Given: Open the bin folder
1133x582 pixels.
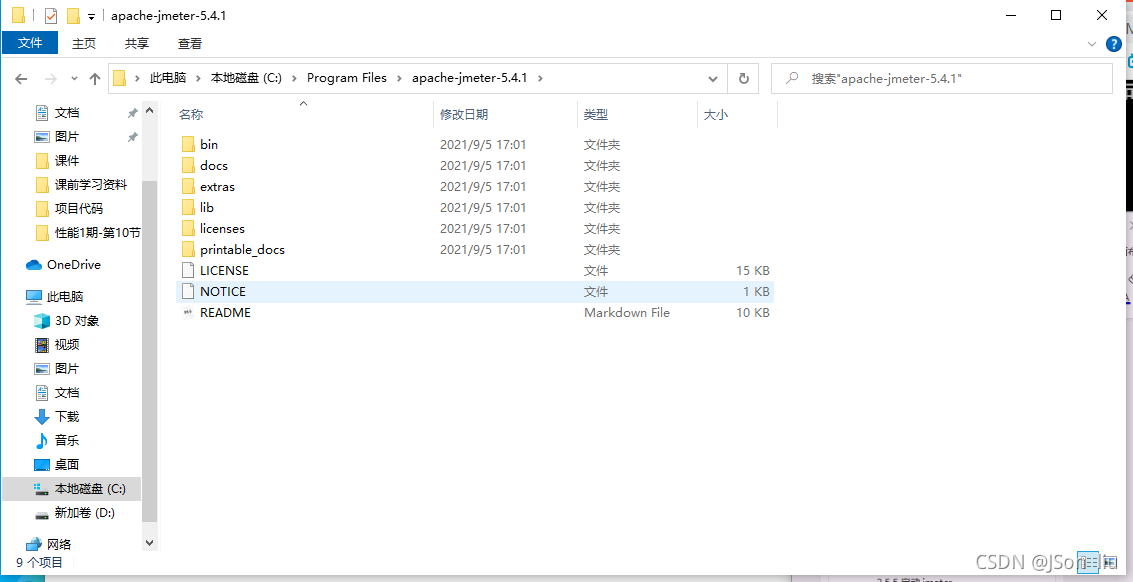Looking at the screenshot, I should pyautogui.click(x=209, y=145).
